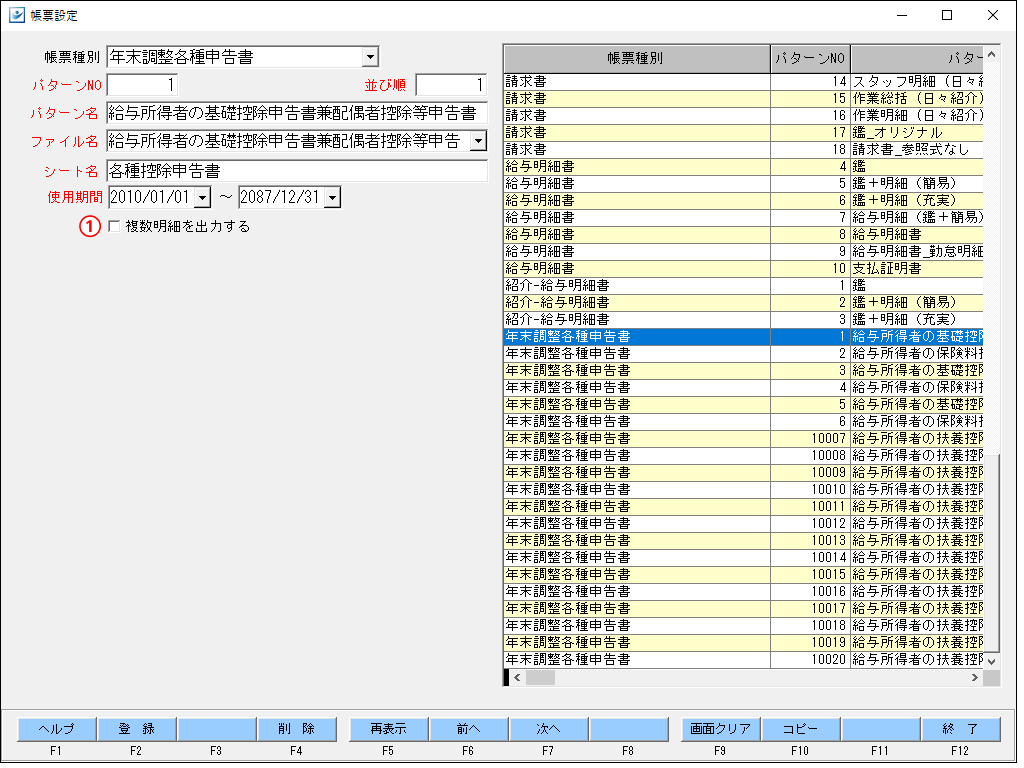The image size is (1024, 768).
Task: Click the 削除 (F4) button to delete
Action: (295, 729)
